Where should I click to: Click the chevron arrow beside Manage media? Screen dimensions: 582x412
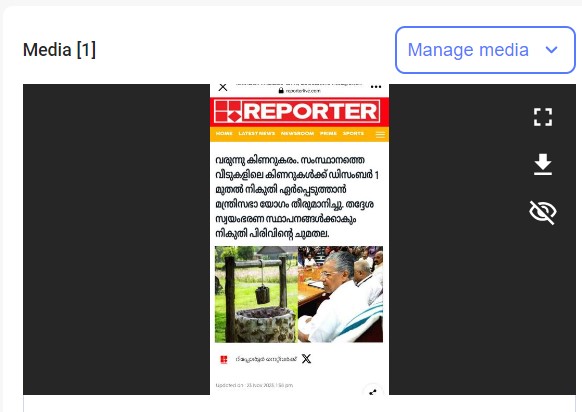(x=552, y=50)
